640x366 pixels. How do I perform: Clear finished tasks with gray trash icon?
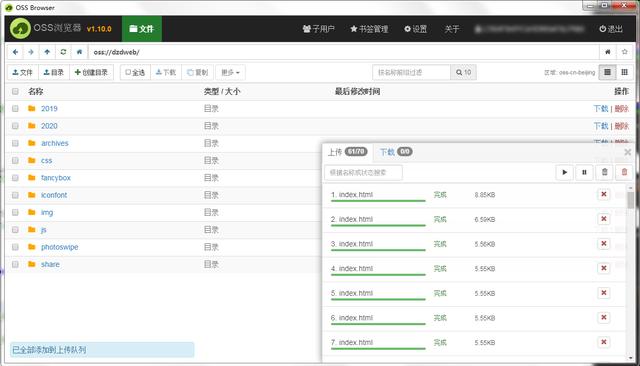point(604,172)
